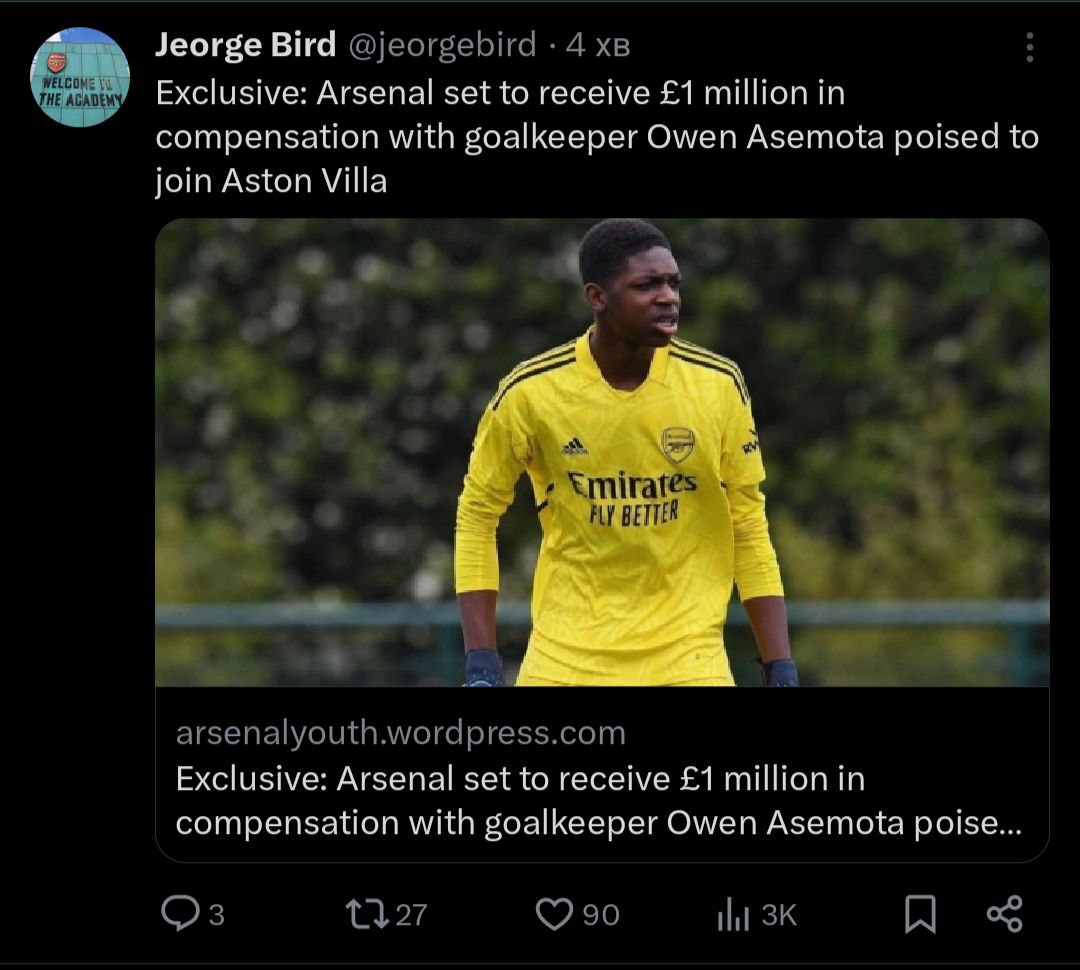This screenshot has width=1080, height=970.
Task: Click the '4 хв' tweet timestamp
Action: (x=598, y=46)
